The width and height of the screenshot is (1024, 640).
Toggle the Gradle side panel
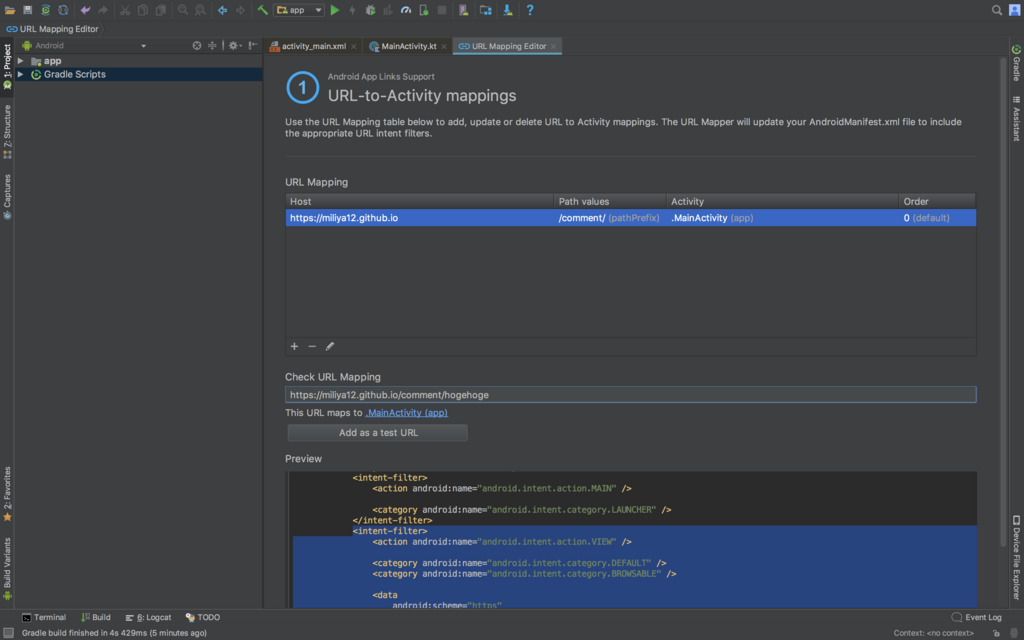coord(1016,63)
